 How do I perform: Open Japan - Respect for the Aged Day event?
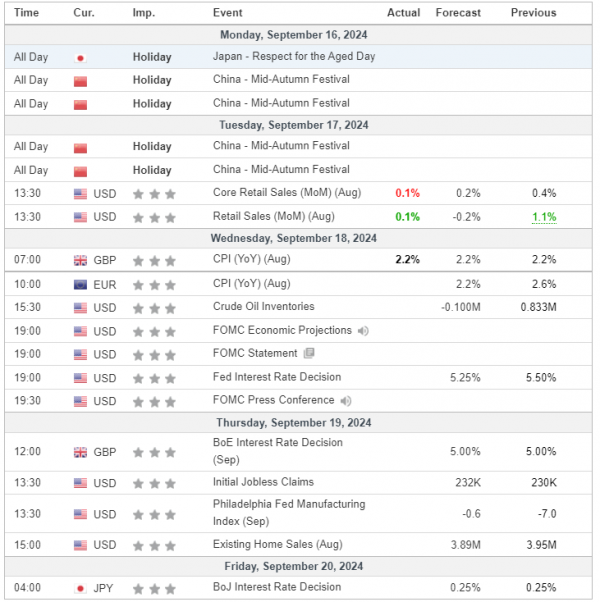click(x=294, y=56)
